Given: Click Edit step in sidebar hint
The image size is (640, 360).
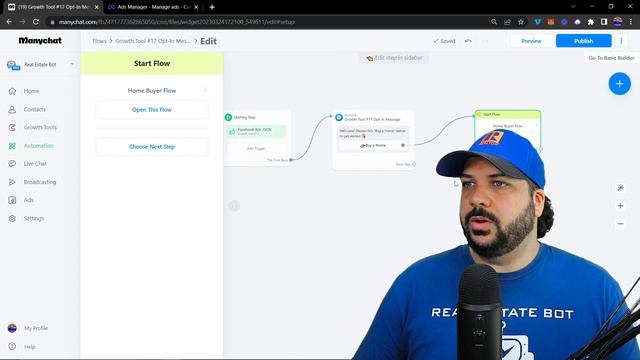Looking at the screenshot, I should pyautogui.click(x=394, y=58).
